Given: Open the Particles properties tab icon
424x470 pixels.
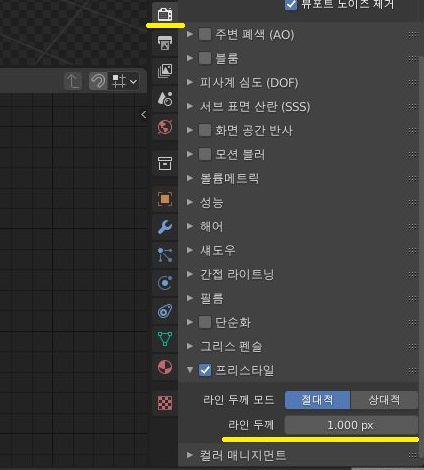Looking at the screenshot, I should coord(165,255).
